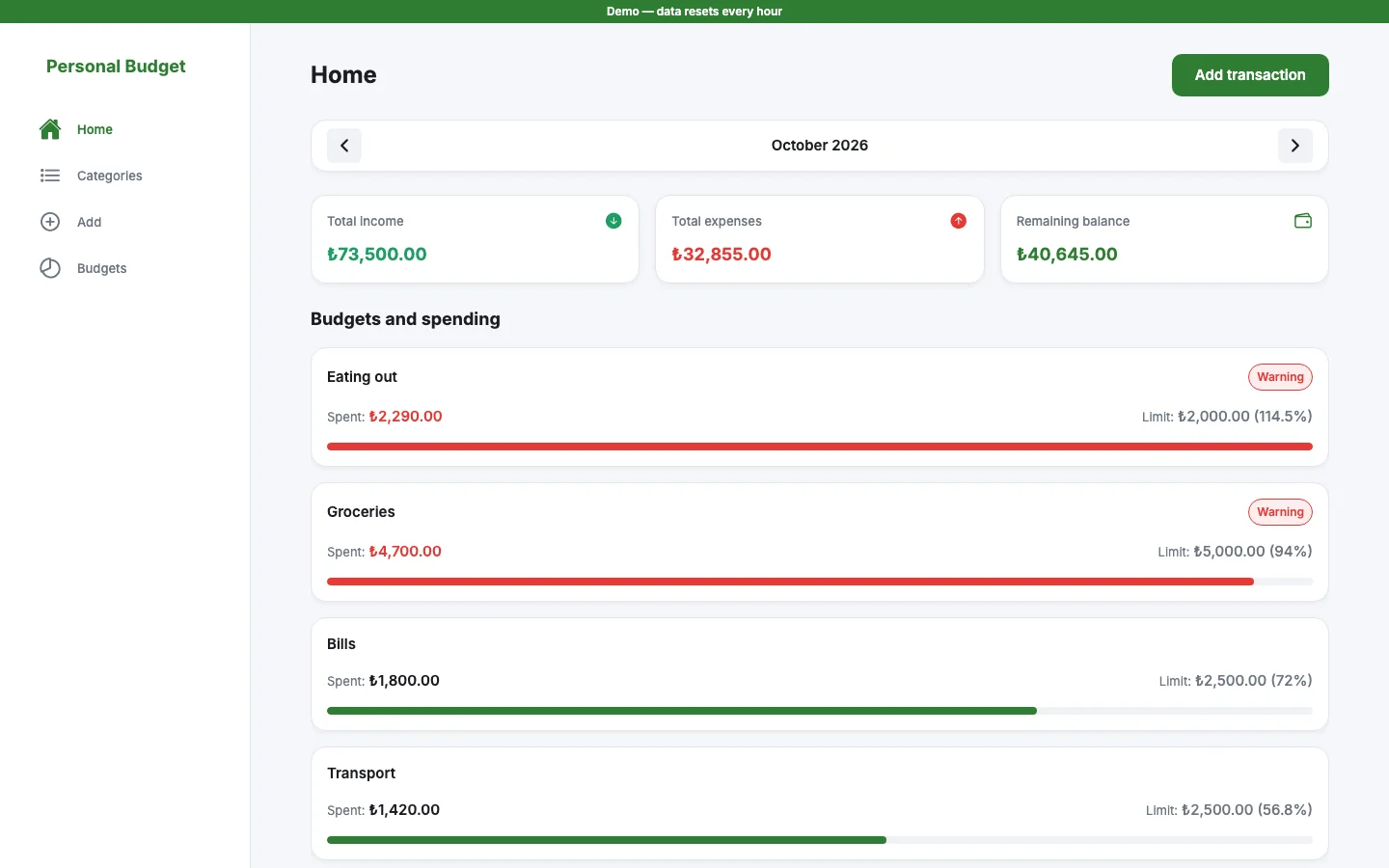1389x868 pixels.
Task: Click the Bills spent amount ₺1,800.00
Action: (x=404, y=681)
